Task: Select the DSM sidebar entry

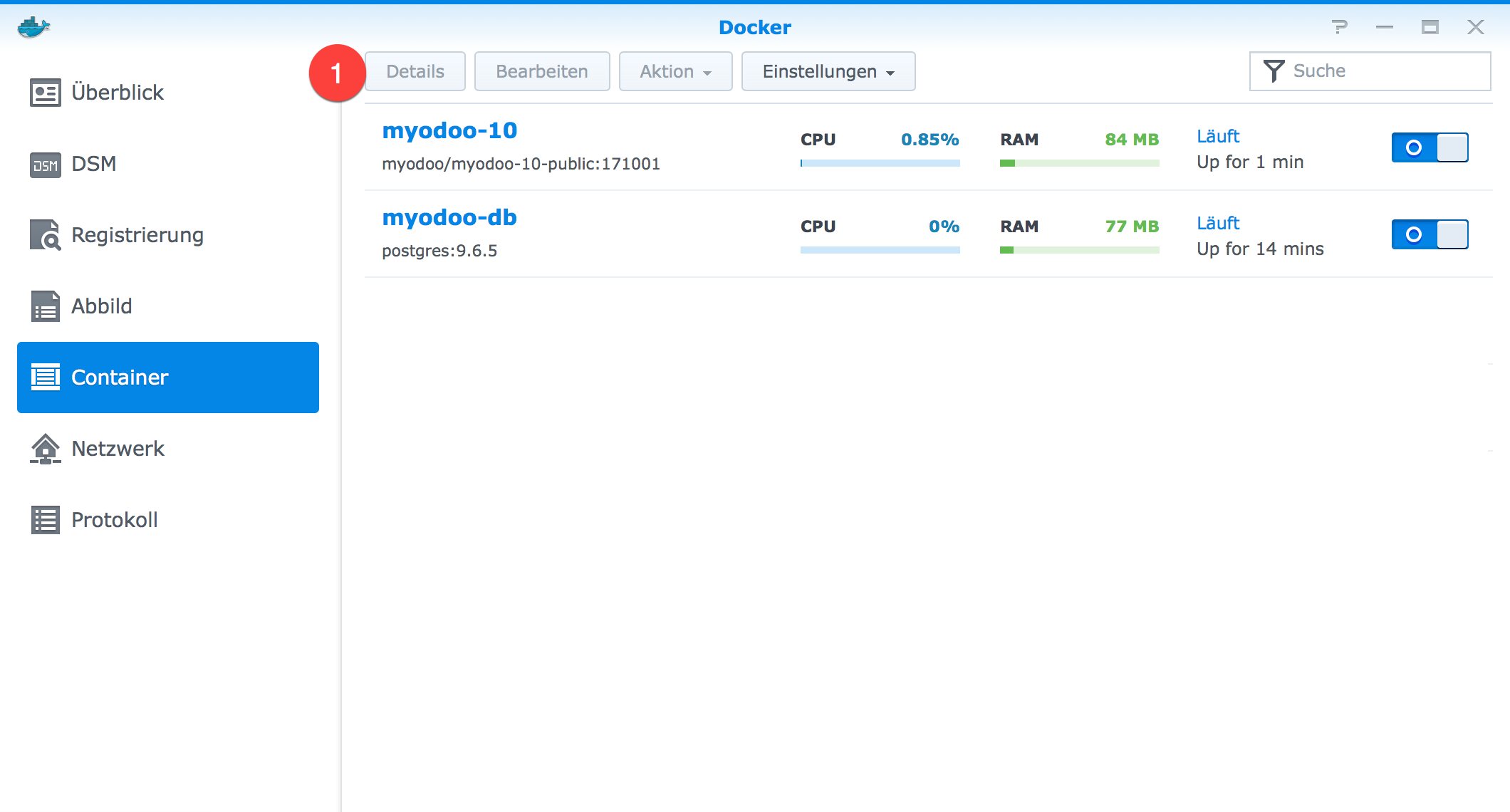Action: [93, 163]
